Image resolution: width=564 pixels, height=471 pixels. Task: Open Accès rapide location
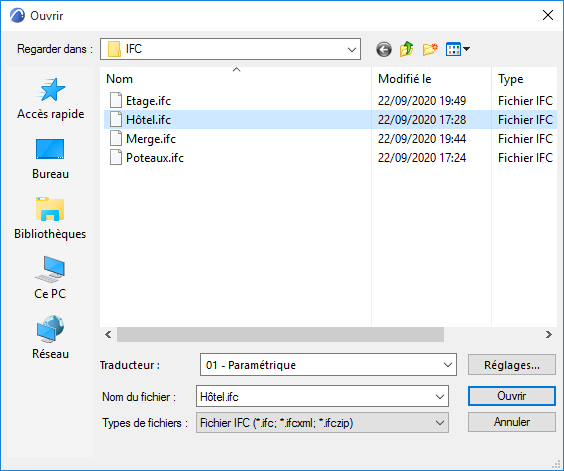coord(50,99)
